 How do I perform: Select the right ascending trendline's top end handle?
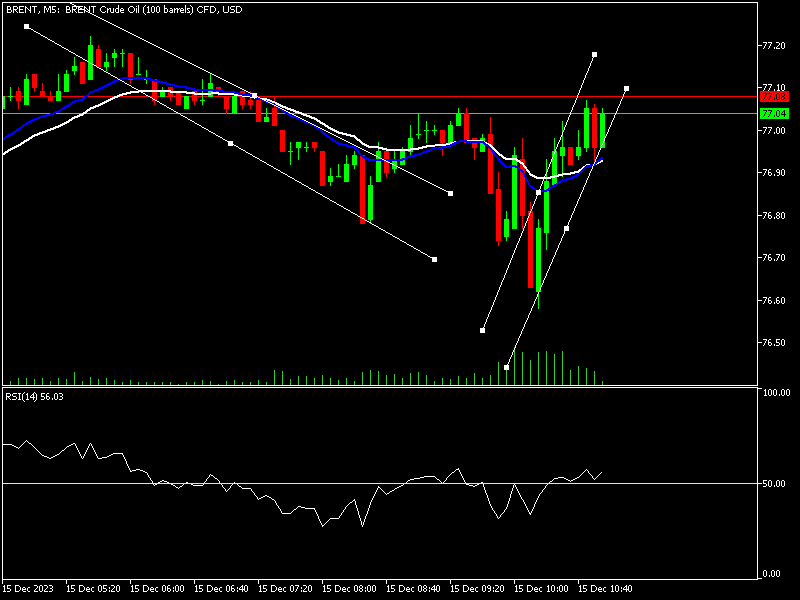(627, 88)
